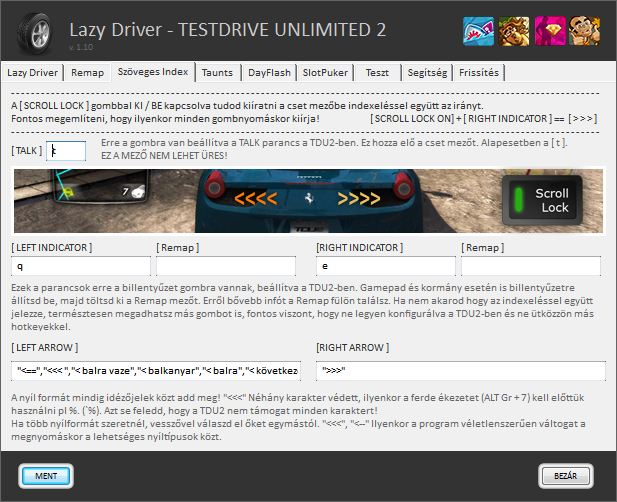
Task: Click the BEZÁR close button
Action: click(565, 476)
